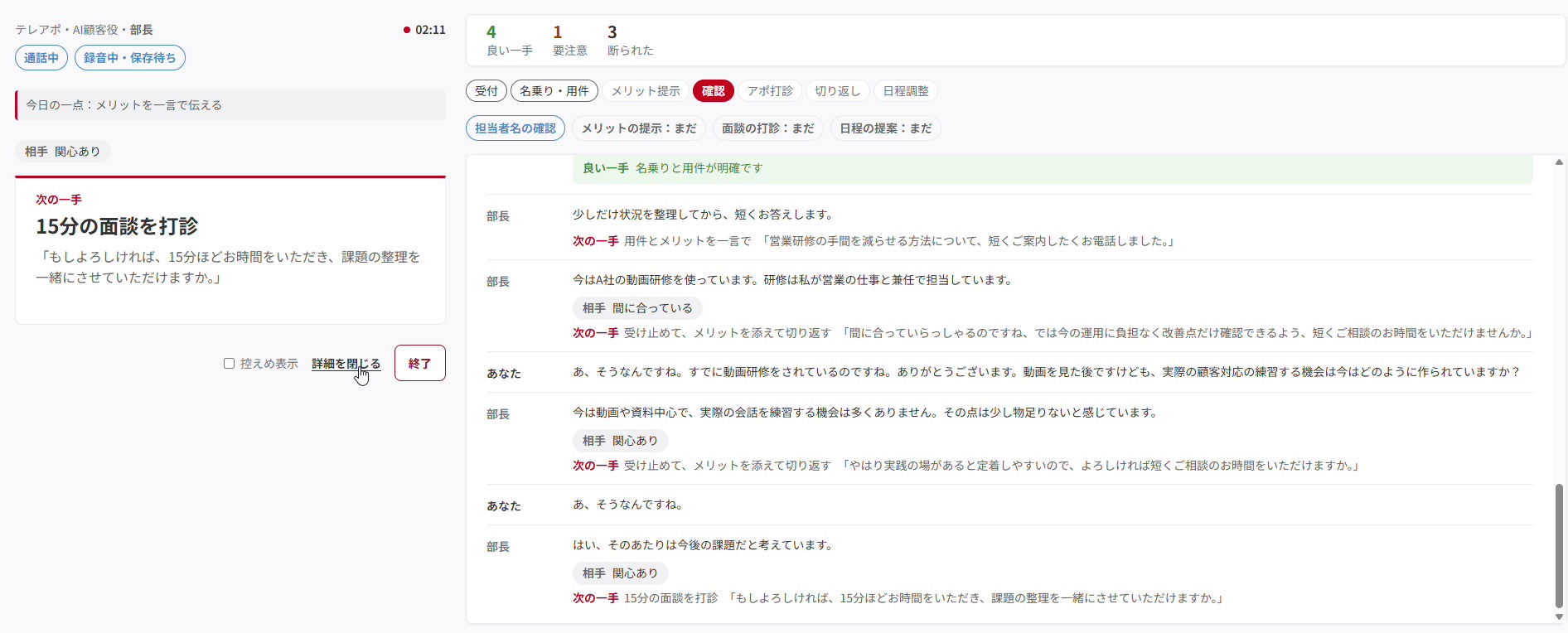The image size is (1568, 633).
Task: Click the 担当者名の確認 checklist chip
Action: 515,128
